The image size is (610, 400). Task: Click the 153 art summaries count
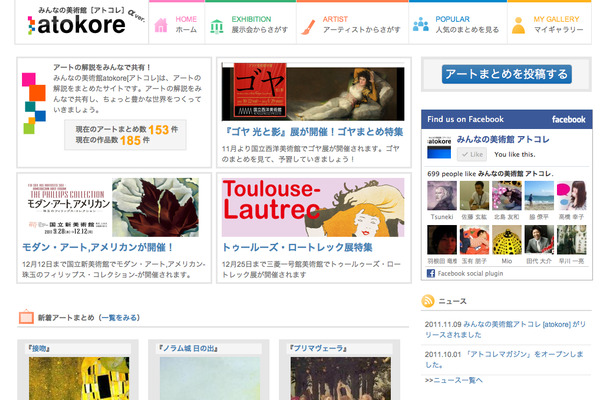158,130
